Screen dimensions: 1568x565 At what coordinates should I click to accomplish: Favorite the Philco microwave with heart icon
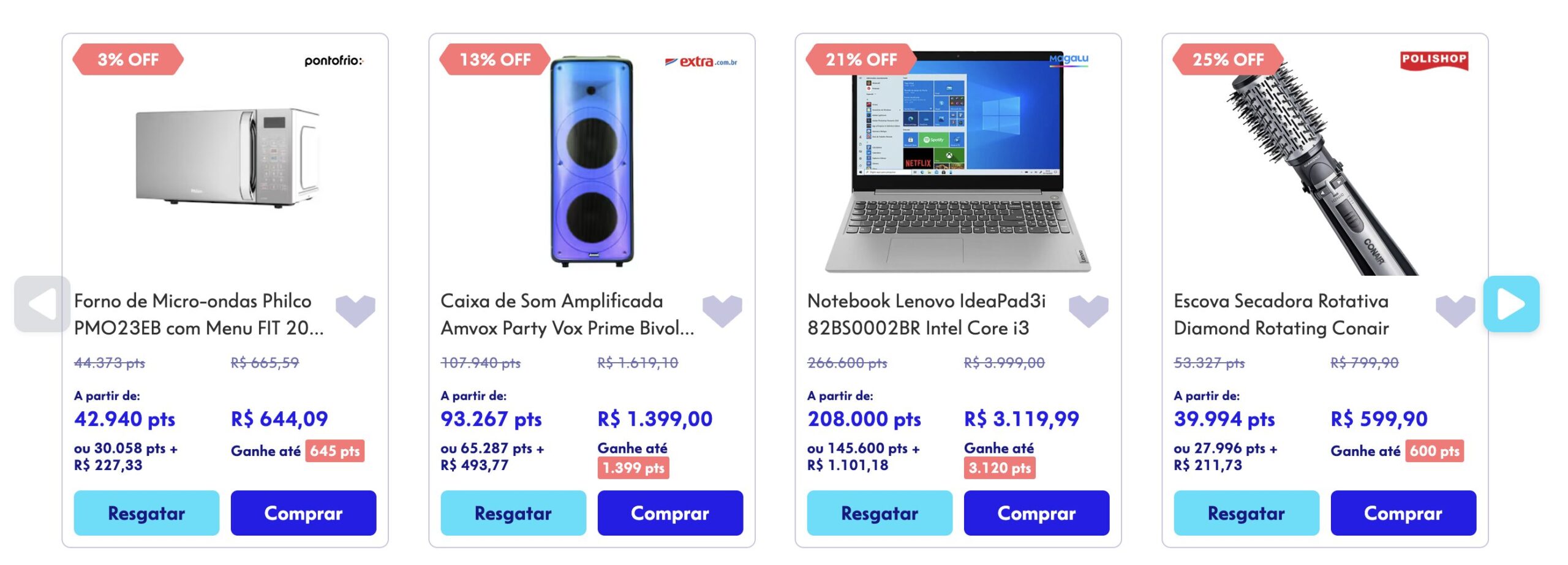coord(355,309)
